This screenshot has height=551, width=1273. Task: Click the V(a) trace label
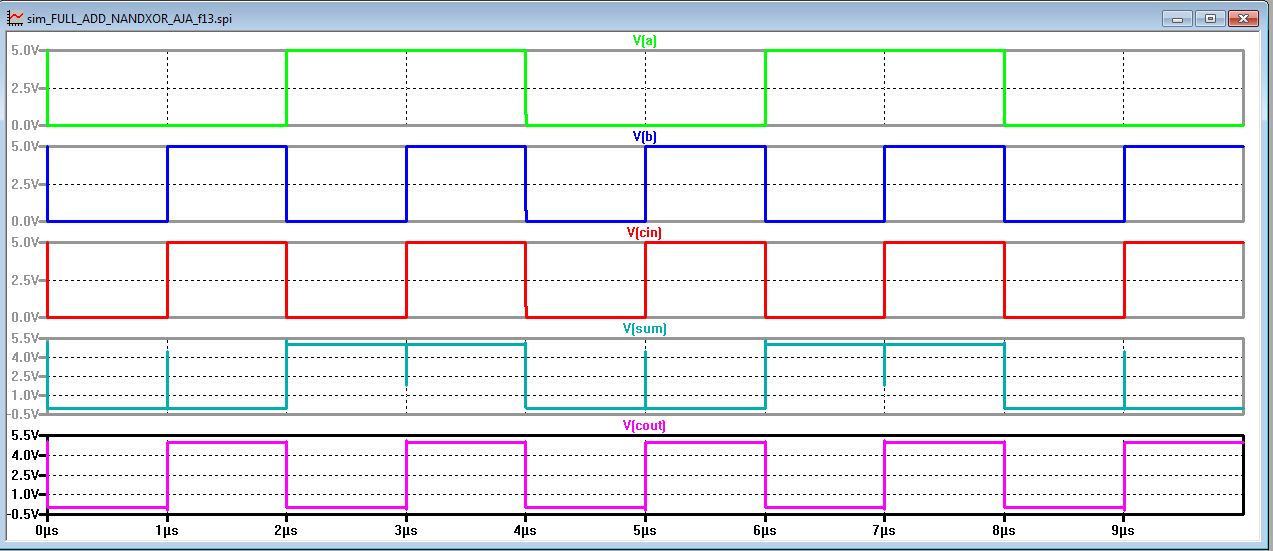(x=645, y=40)
